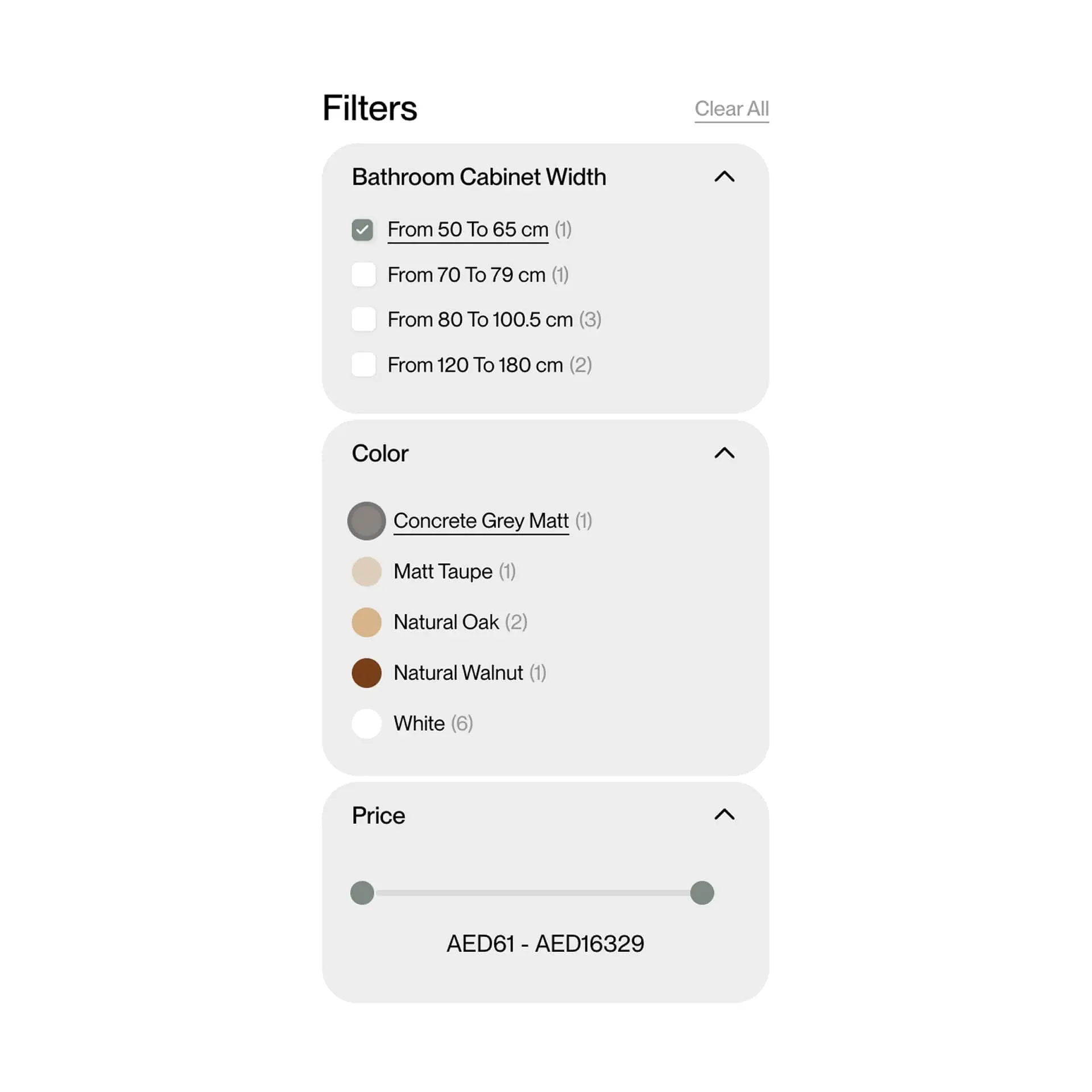This screenshot has width=1092, height=1092.
Task: Collapse the Bathroom Cabinet Width section
Action: [x=724, y=177]
